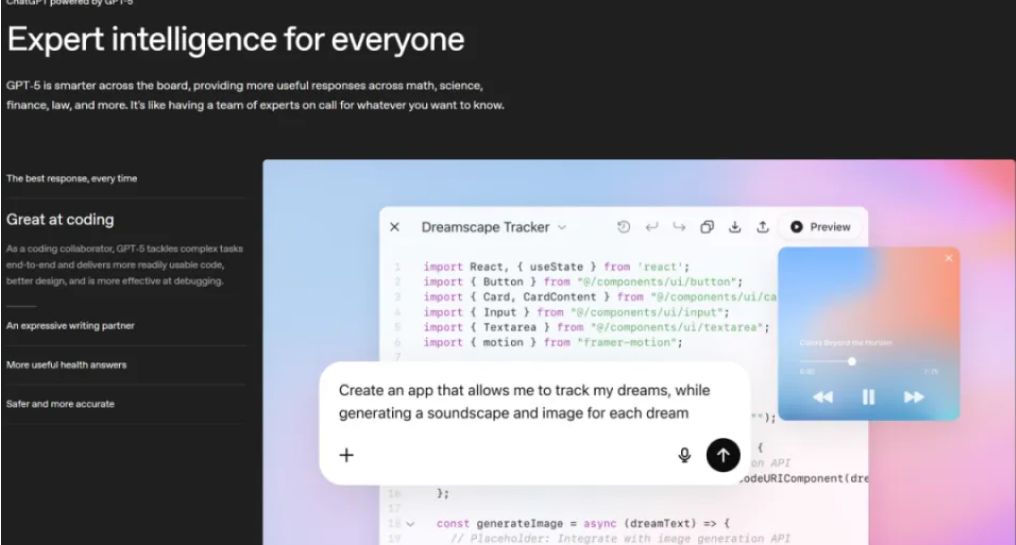Select 'The best response, every time' tab
The height and width of the screenshot is (545, 1016).
click(x=71, y=178)
